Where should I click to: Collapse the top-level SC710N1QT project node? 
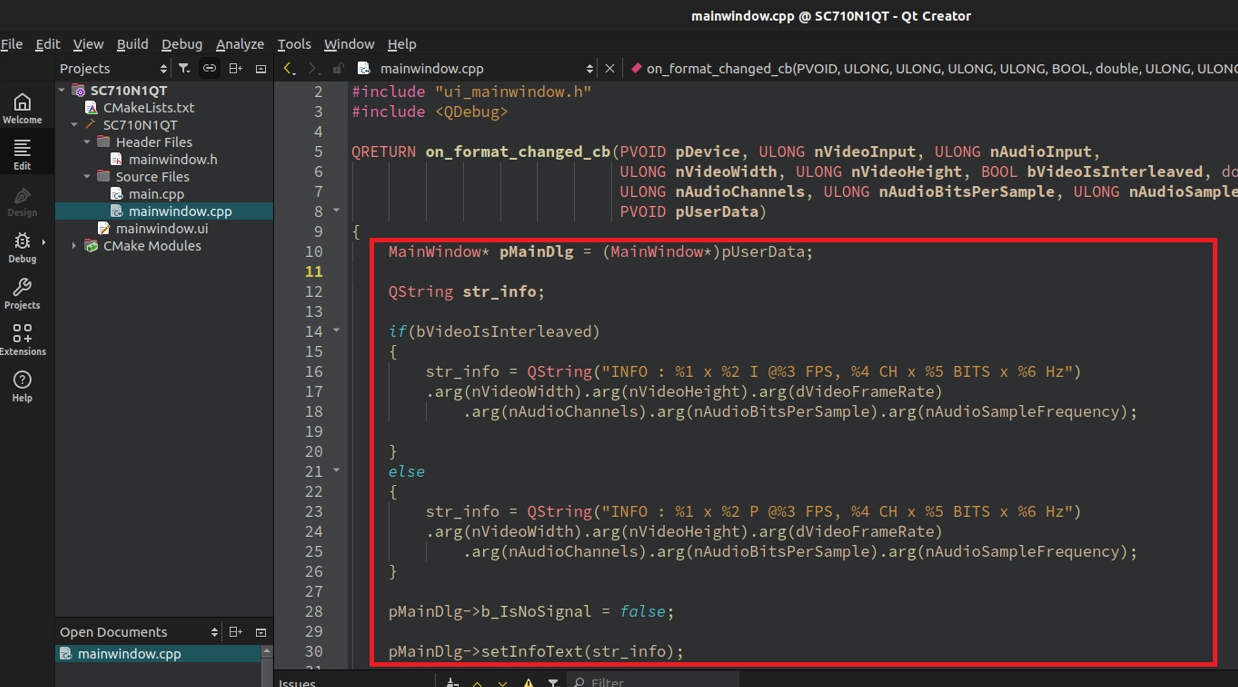[x=62, y=90]
